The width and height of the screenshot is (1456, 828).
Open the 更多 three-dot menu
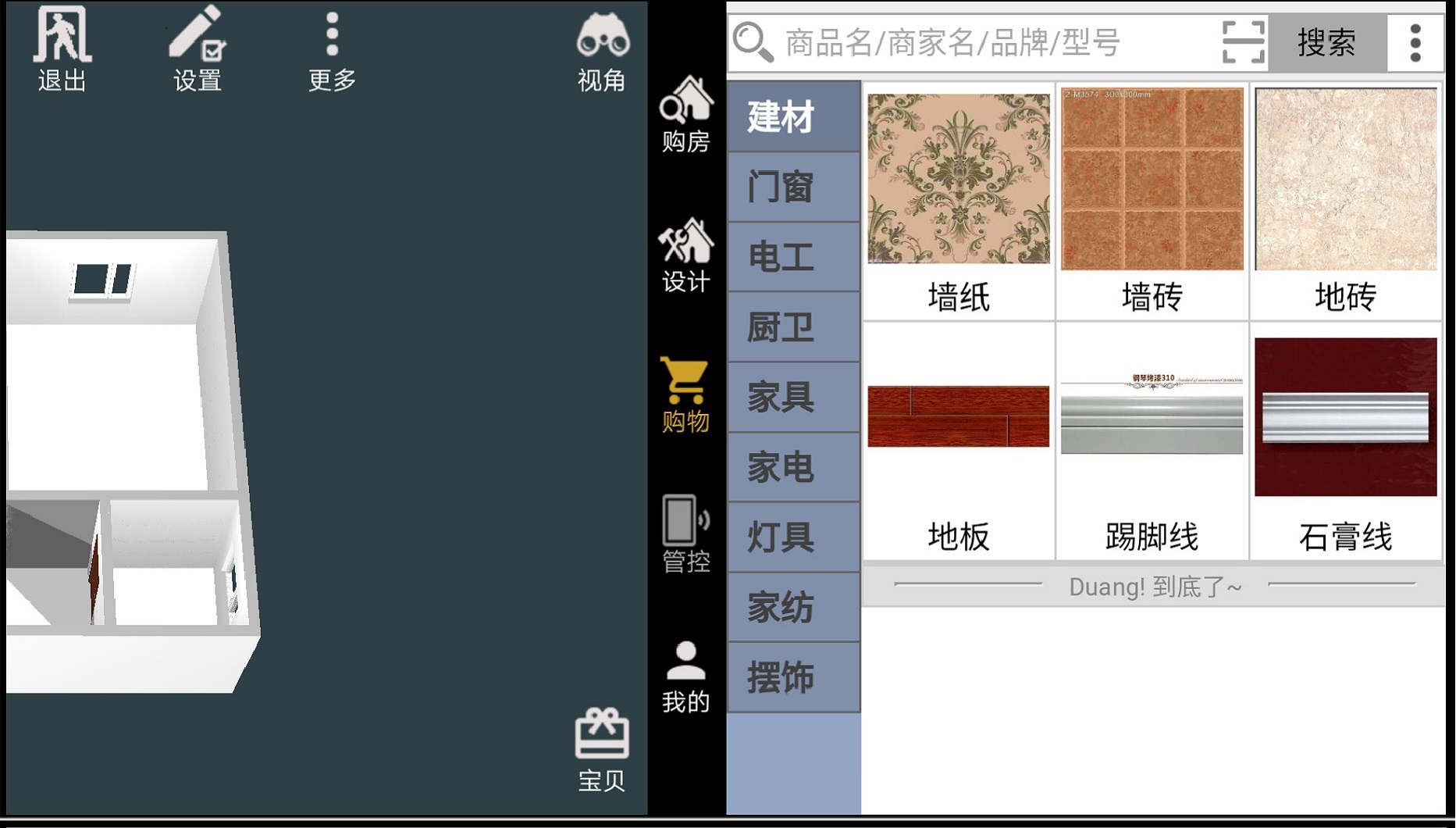coord(332,48)
